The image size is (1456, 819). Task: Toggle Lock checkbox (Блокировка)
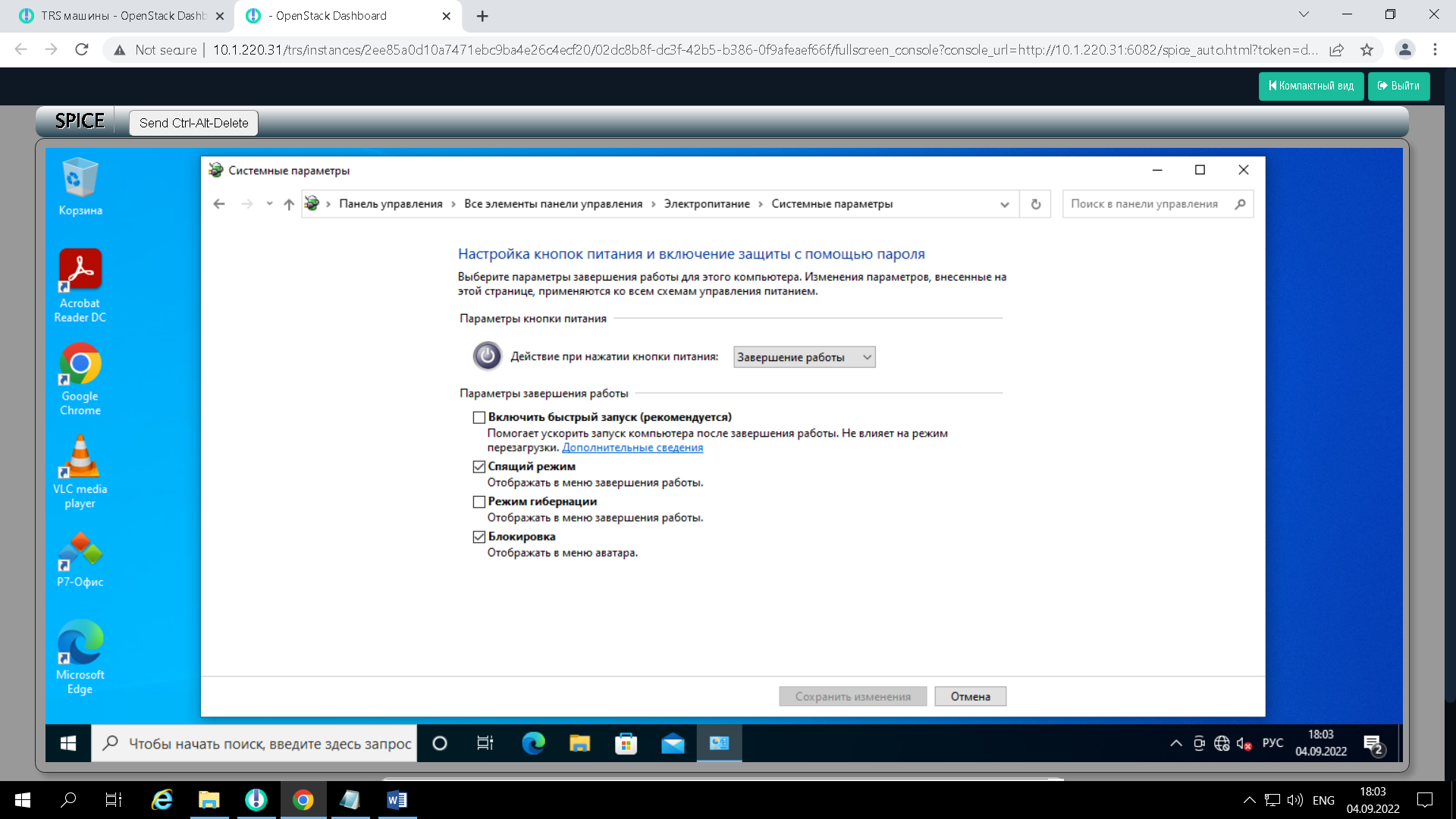pyautogui.click(x=479, y=537)
